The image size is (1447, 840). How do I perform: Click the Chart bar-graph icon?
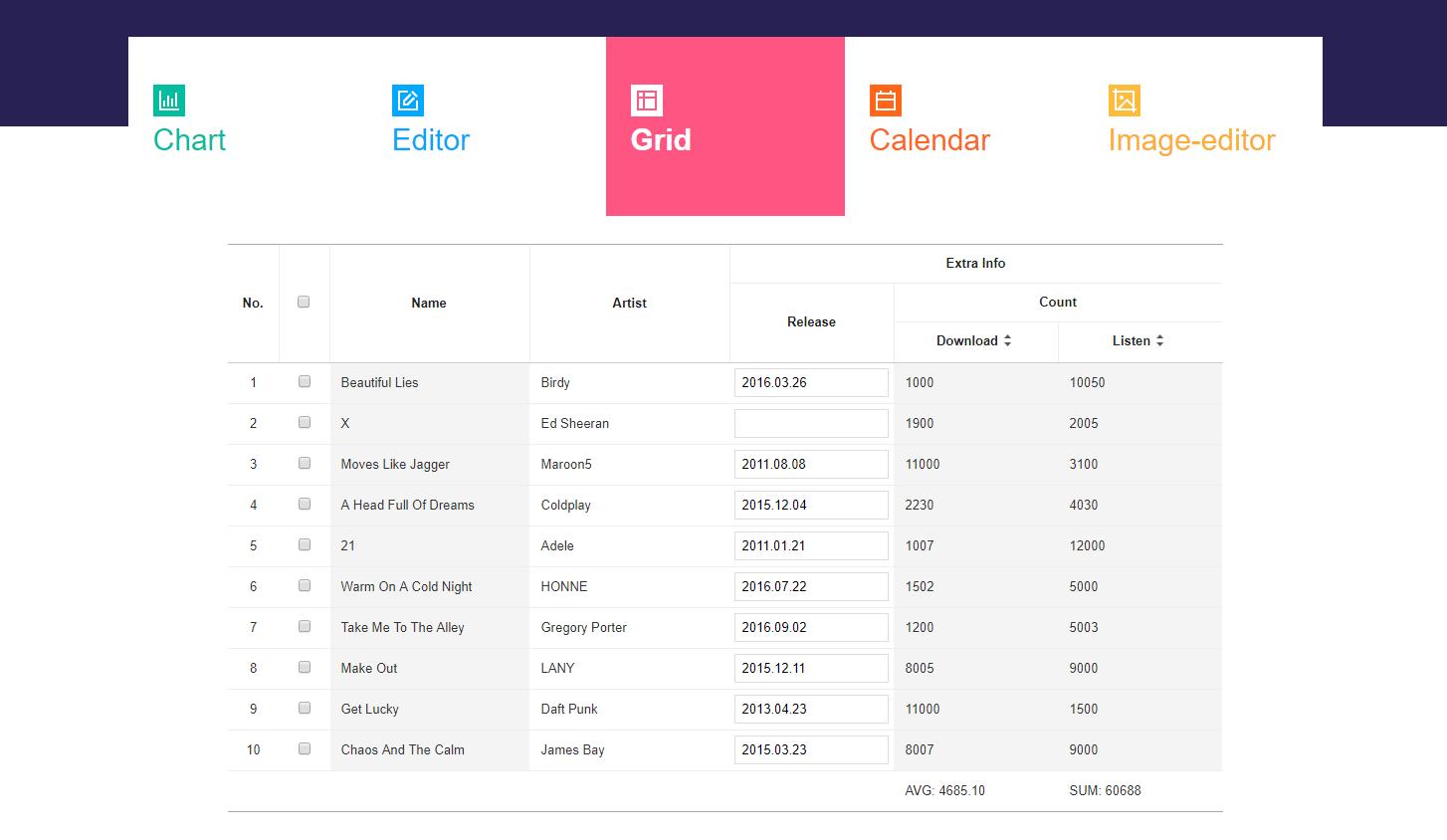tap(169, 101)
